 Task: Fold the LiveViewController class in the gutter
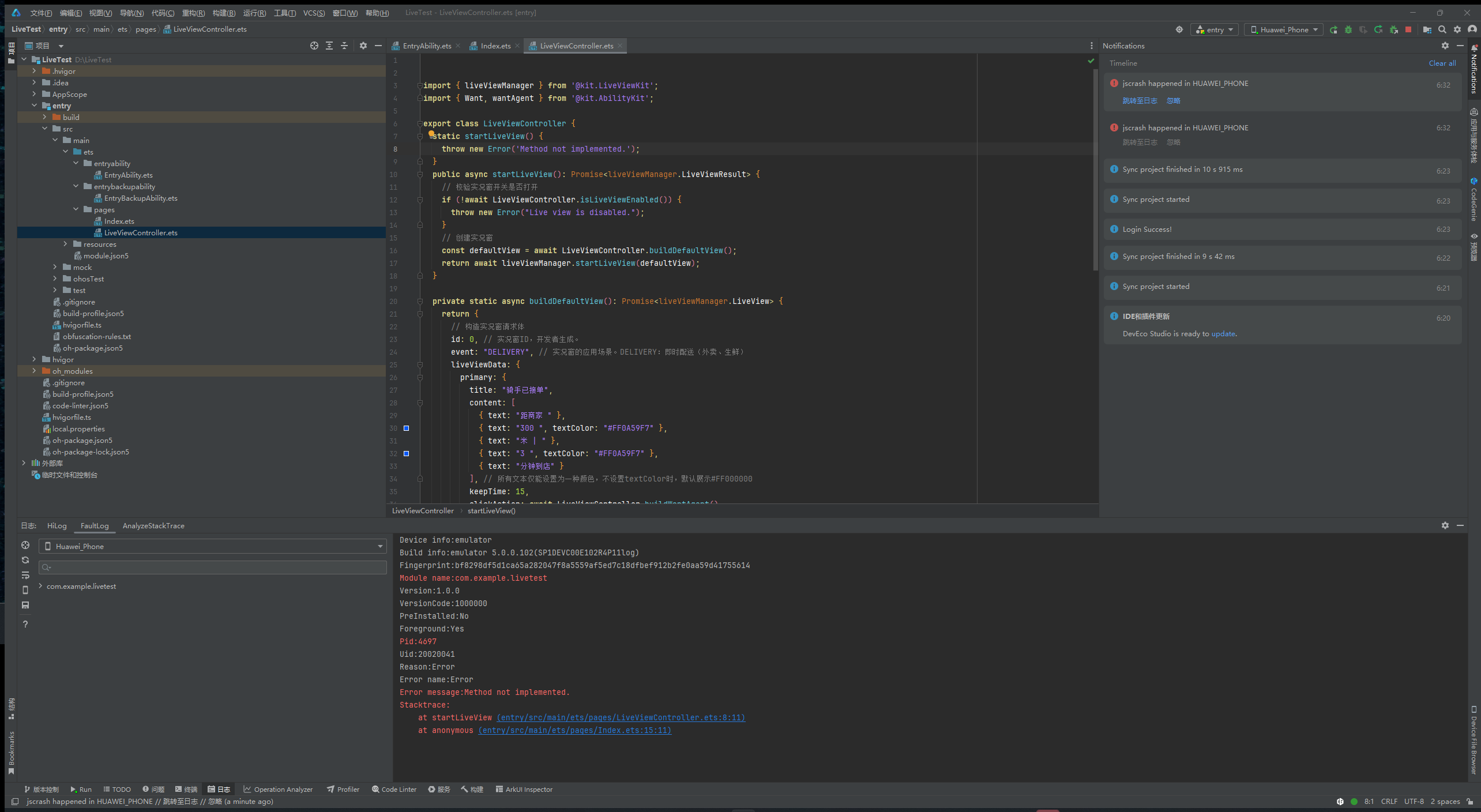tap(420, 123)
